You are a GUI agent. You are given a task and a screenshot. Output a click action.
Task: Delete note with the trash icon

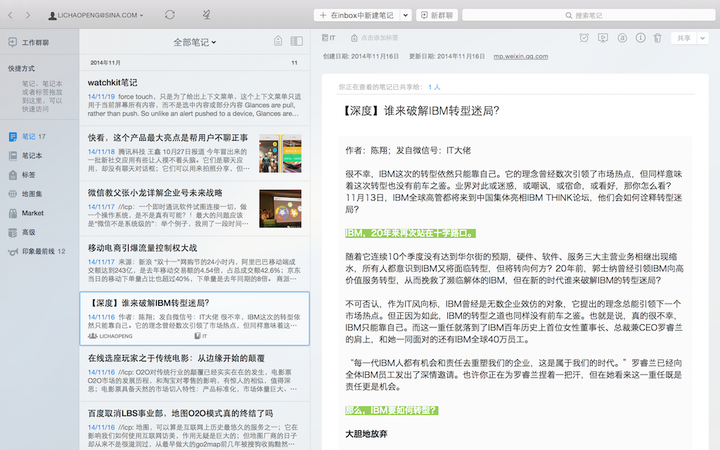(x=658, y=38)
